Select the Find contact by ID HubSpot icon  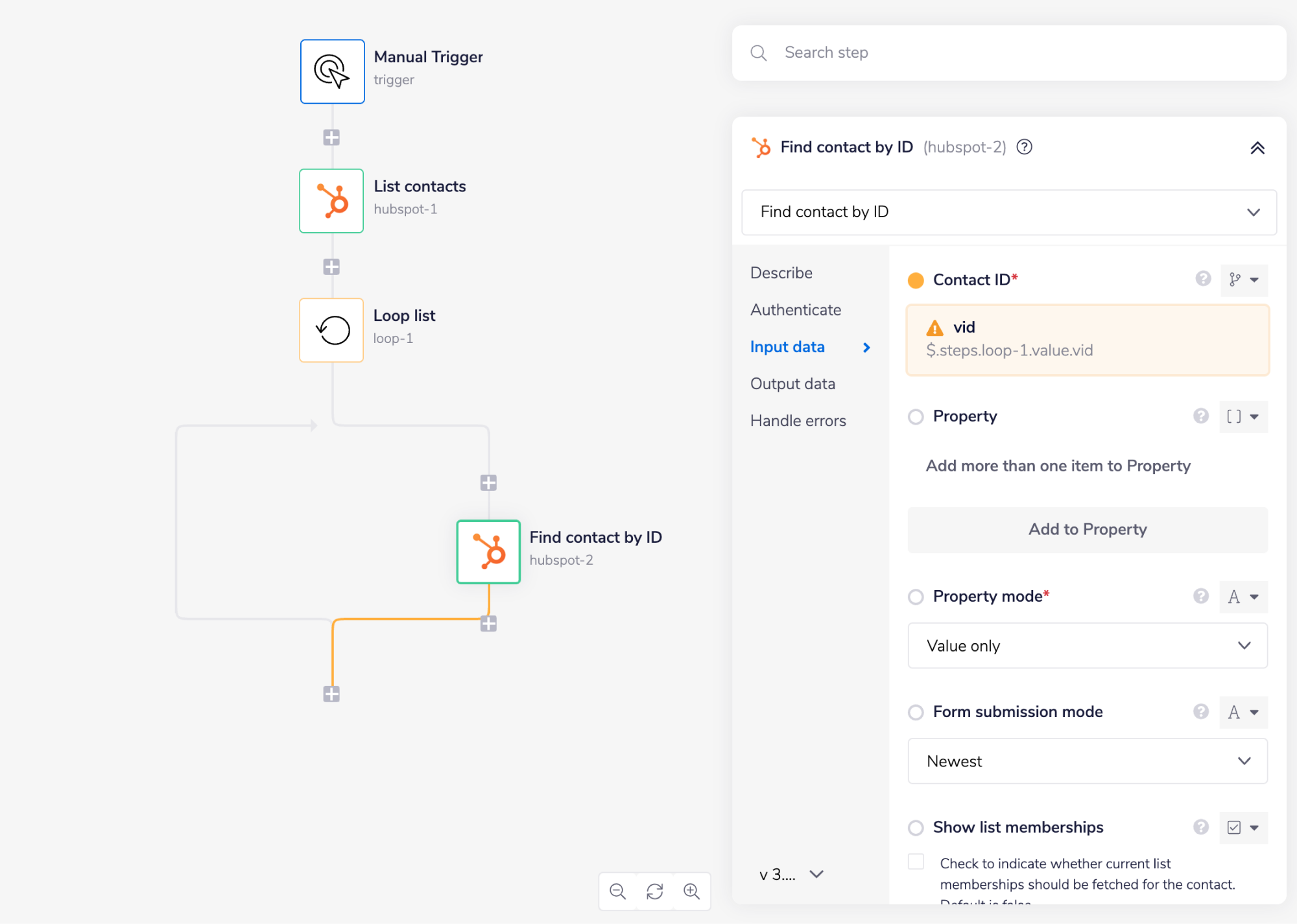[488, 552]
